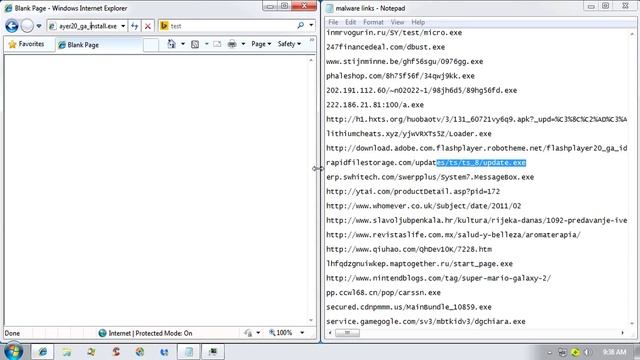Open the Windows Start menu orb
Image resolution: width=640 pixels, height=360 pixels.
coord(13,351)
